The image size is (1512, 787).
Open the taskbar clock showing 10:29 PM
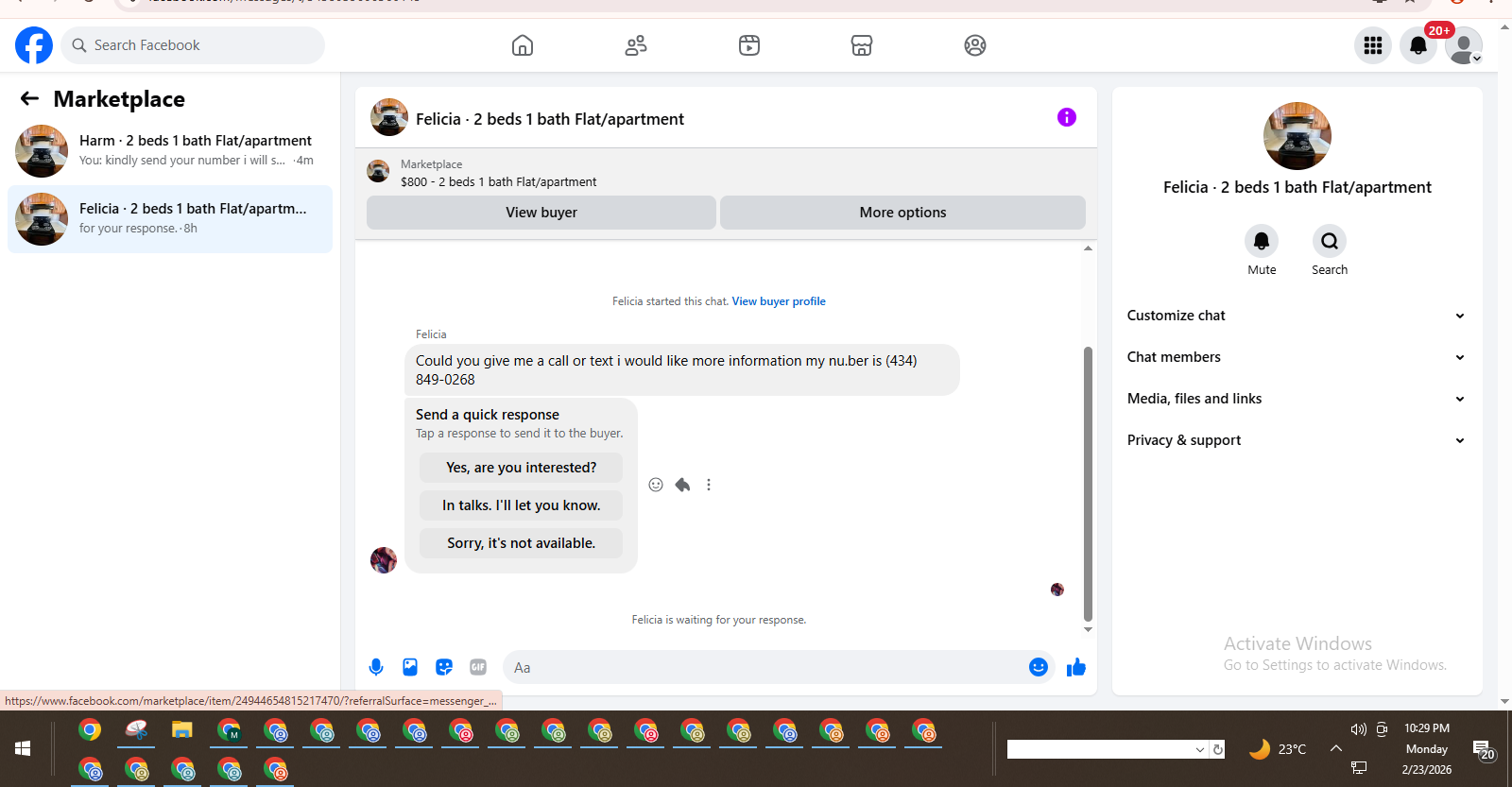click(x=1427, y=748)
